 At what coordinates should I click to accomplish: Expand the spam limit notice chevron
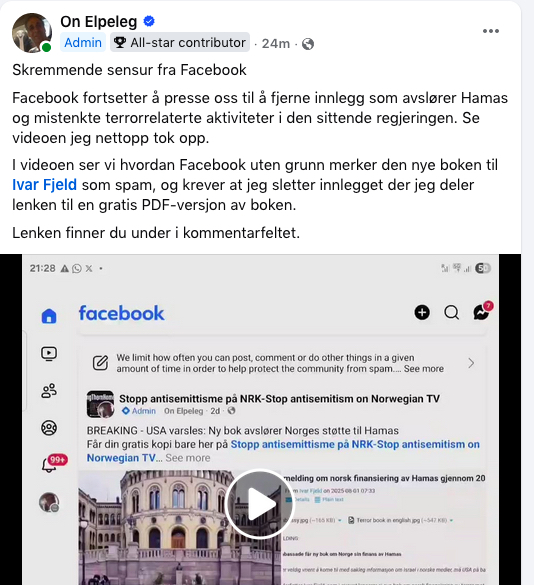click(471, 363)
